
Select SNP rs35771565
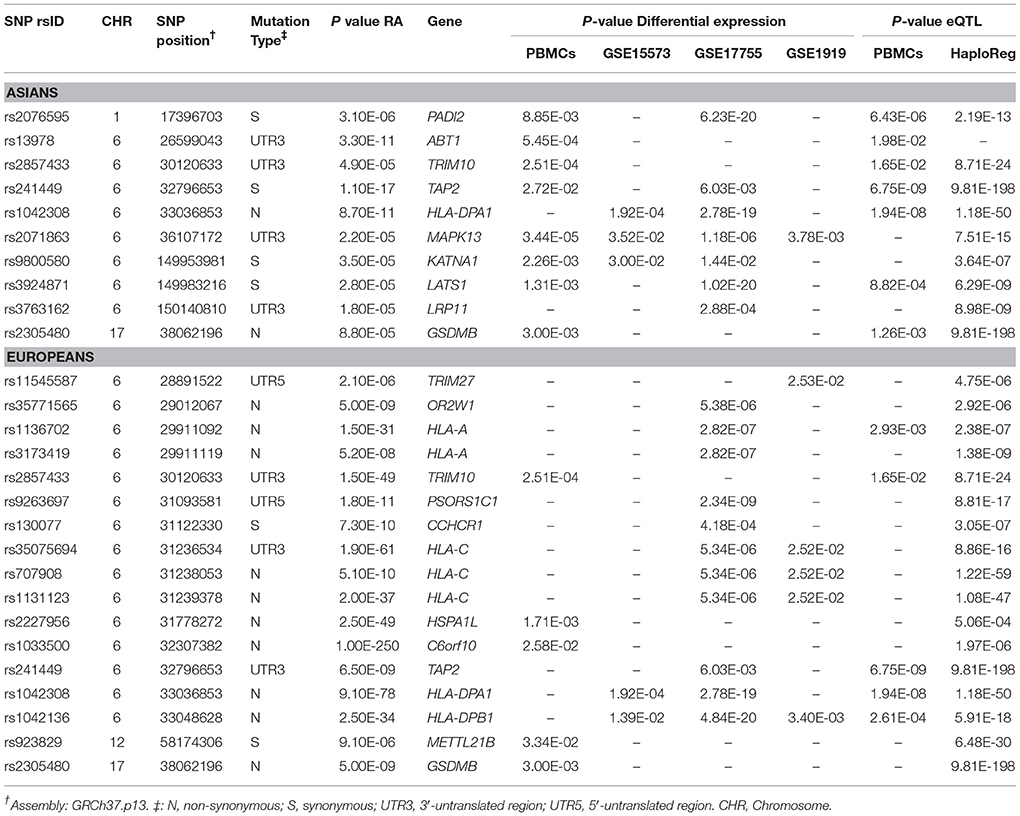click(x=40, y=405)
